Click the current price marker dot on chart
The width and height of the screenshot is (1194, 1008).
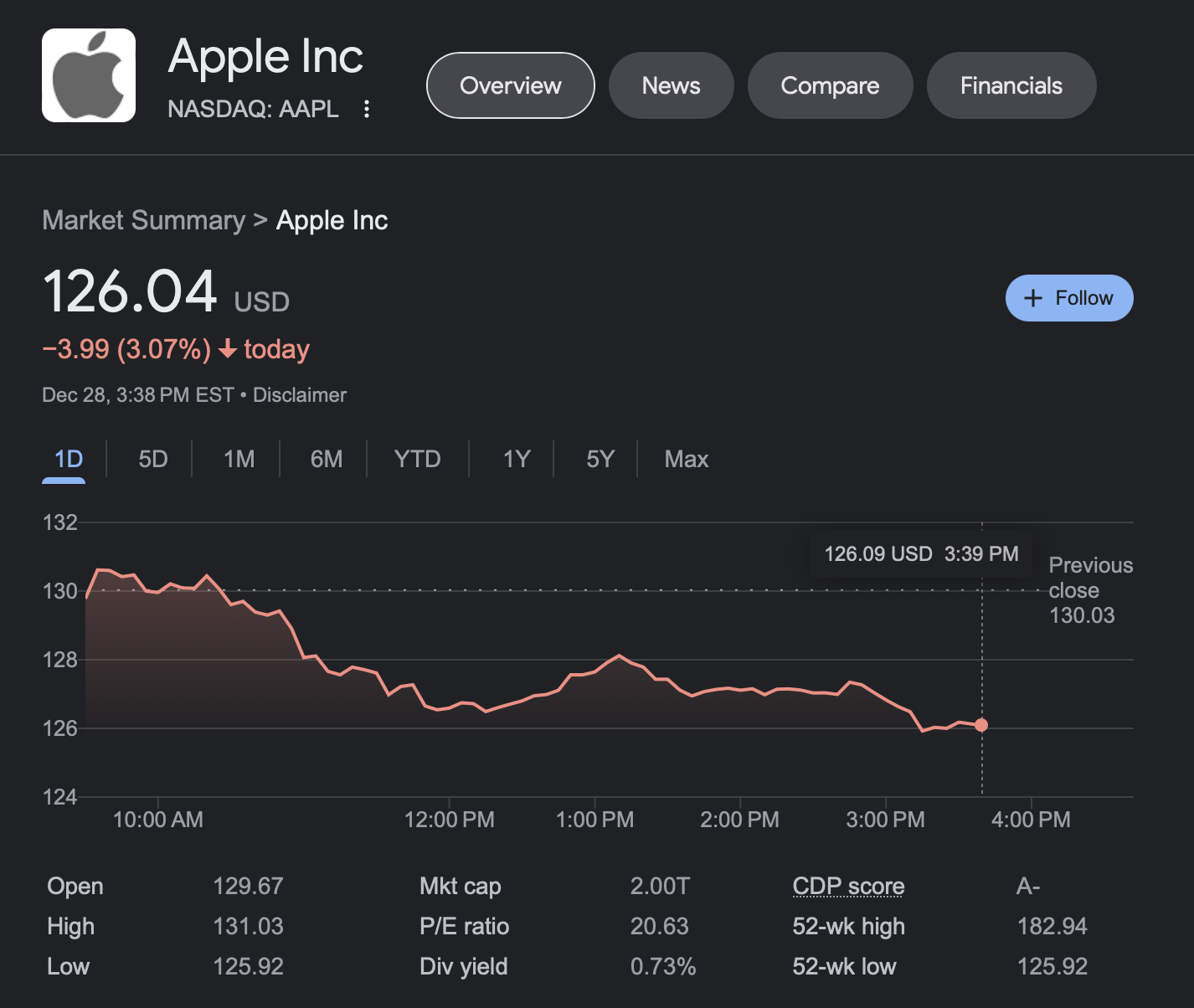(x=980, y=725)
